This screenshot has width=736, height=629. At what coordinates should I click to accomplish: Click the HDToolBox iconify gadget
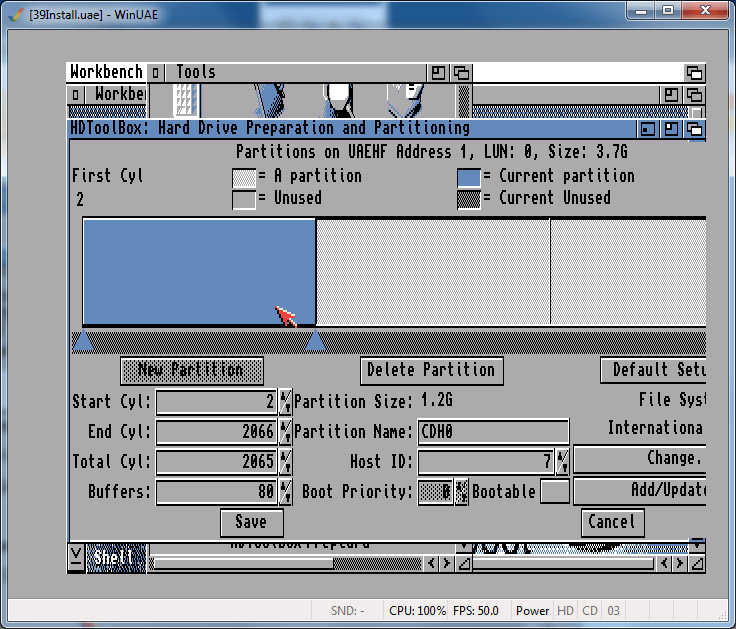pos(647,129)
